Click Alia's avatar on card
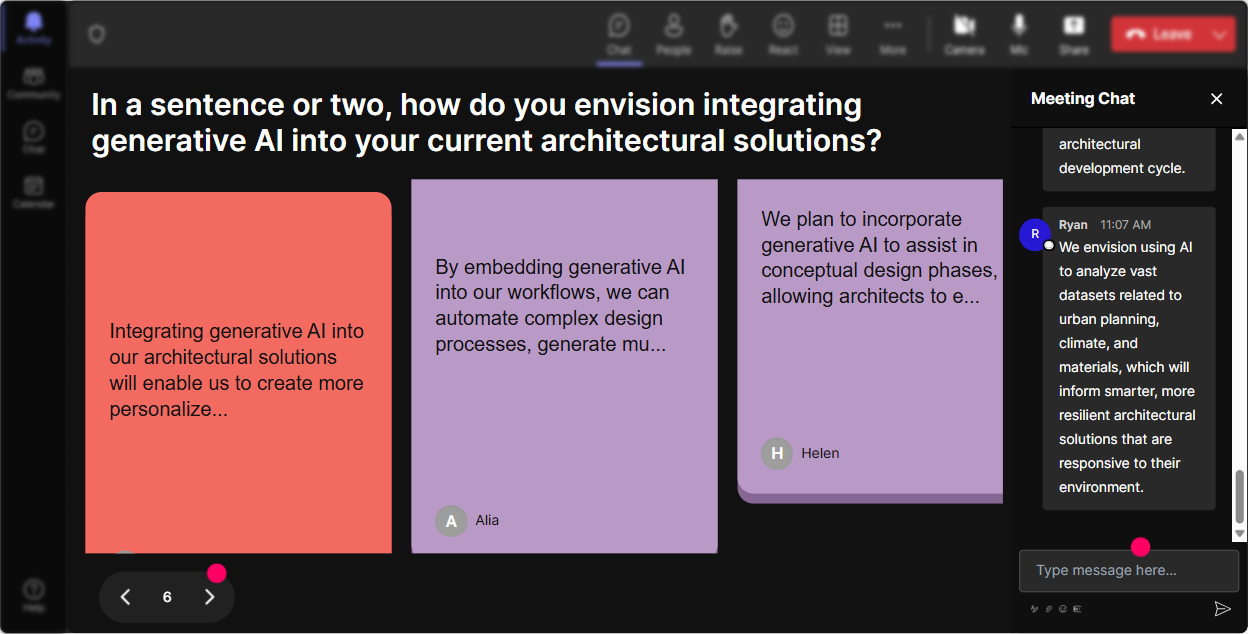Viewport: 1248px width, 634px height. pos(451,521)
